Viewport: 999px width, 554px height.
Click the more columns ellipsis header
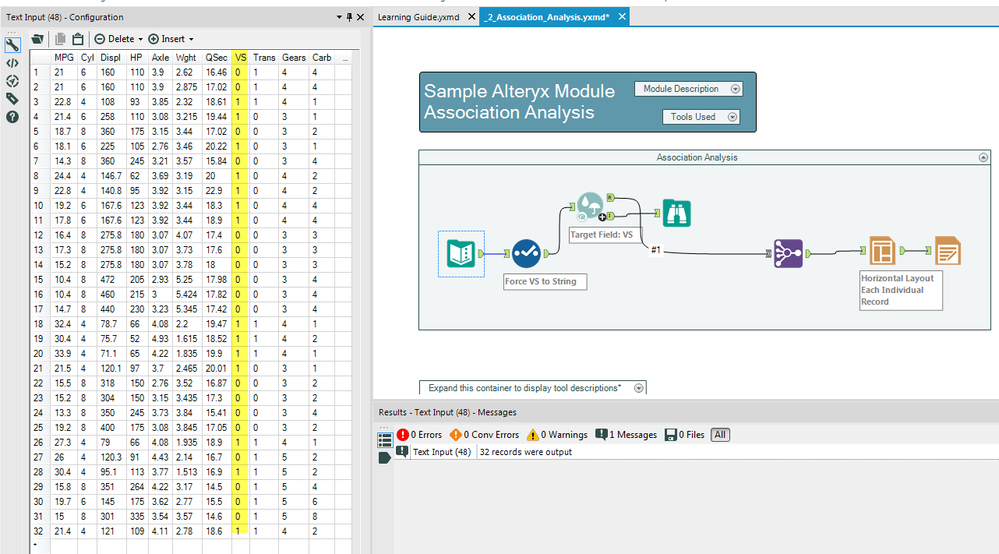tap(345, 58)
